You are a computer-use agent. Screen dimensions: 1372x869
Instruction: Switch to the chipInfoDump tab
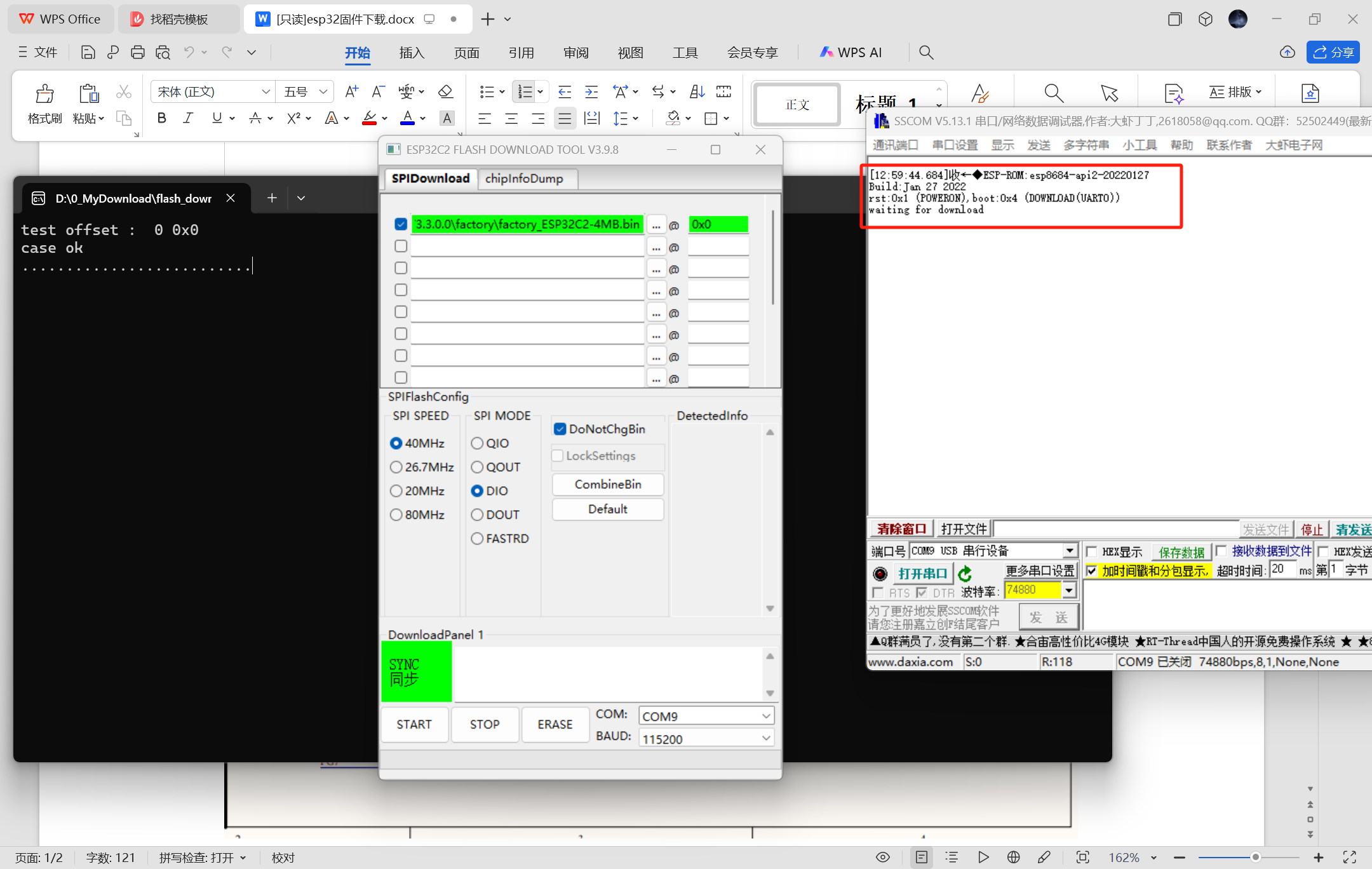click(x=524, y=179)
